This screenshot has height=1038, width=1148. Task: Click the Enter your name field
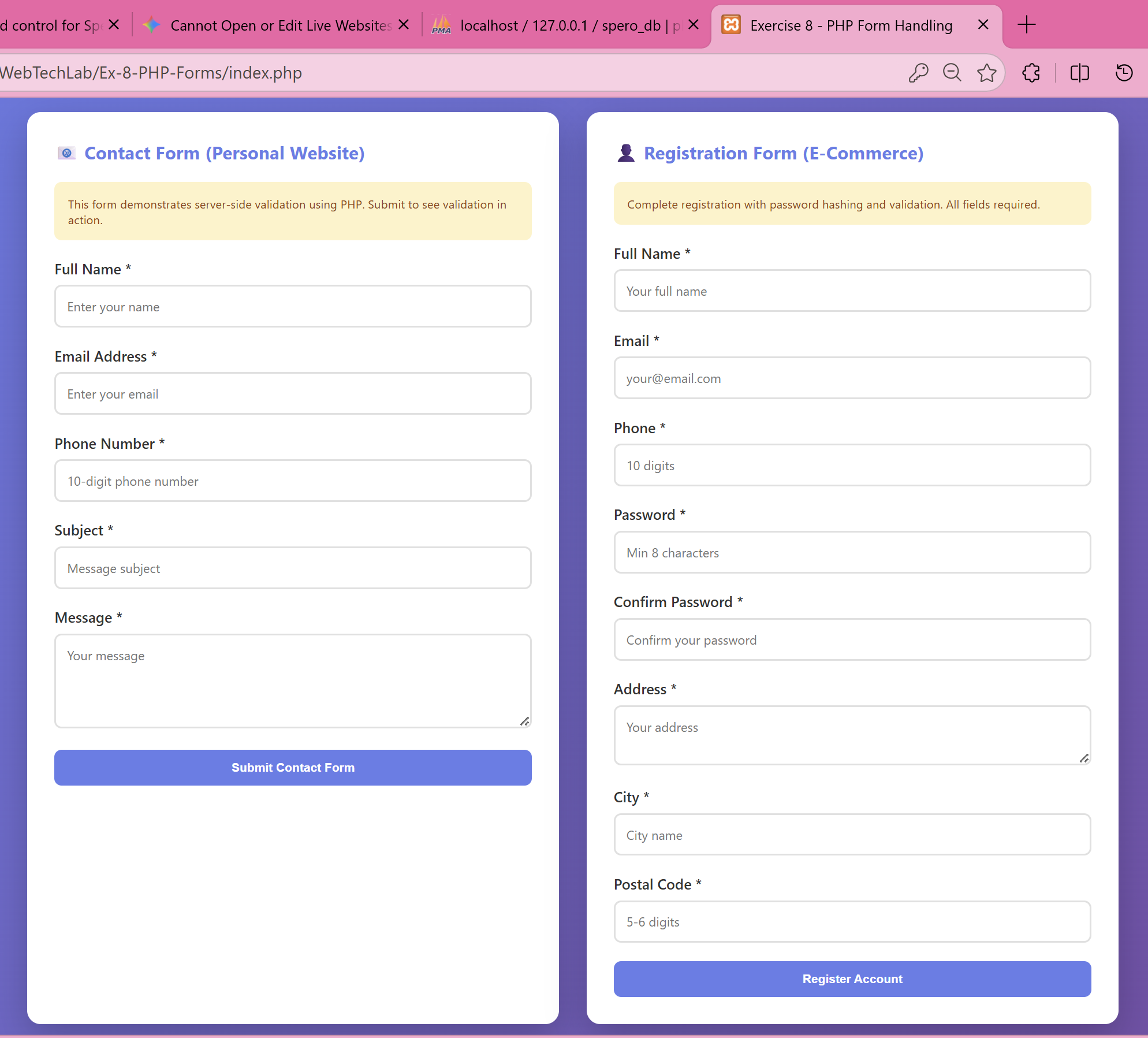click(293, 307)
